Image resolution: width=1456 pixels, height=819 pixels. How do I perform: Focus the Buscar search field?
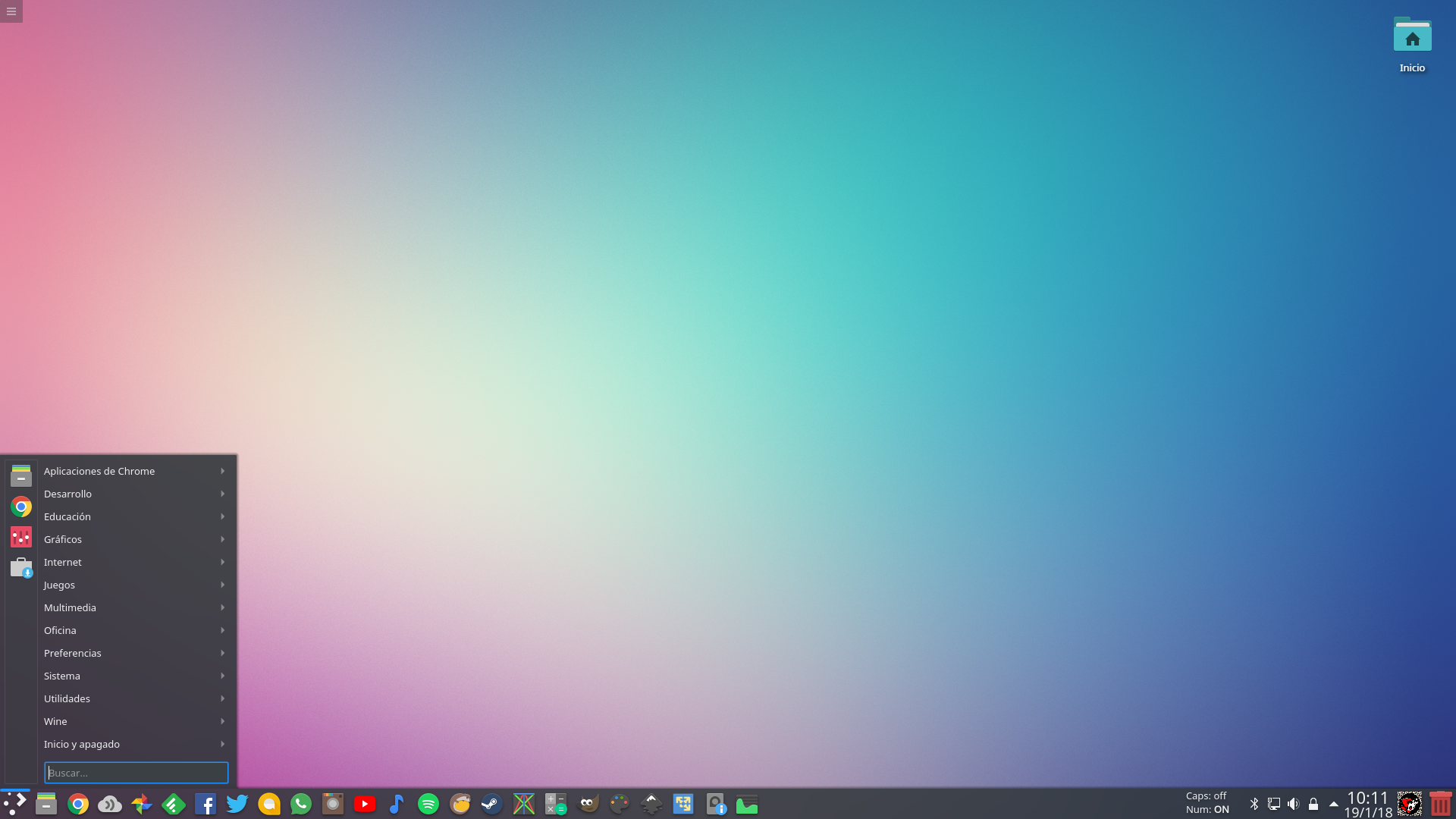coord(136,773)
